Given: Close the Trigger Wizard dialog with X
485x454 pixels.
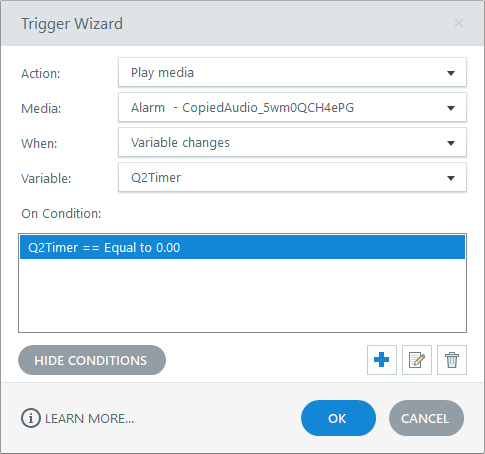Looking at the screenshot, I should (x=459, y=23).
